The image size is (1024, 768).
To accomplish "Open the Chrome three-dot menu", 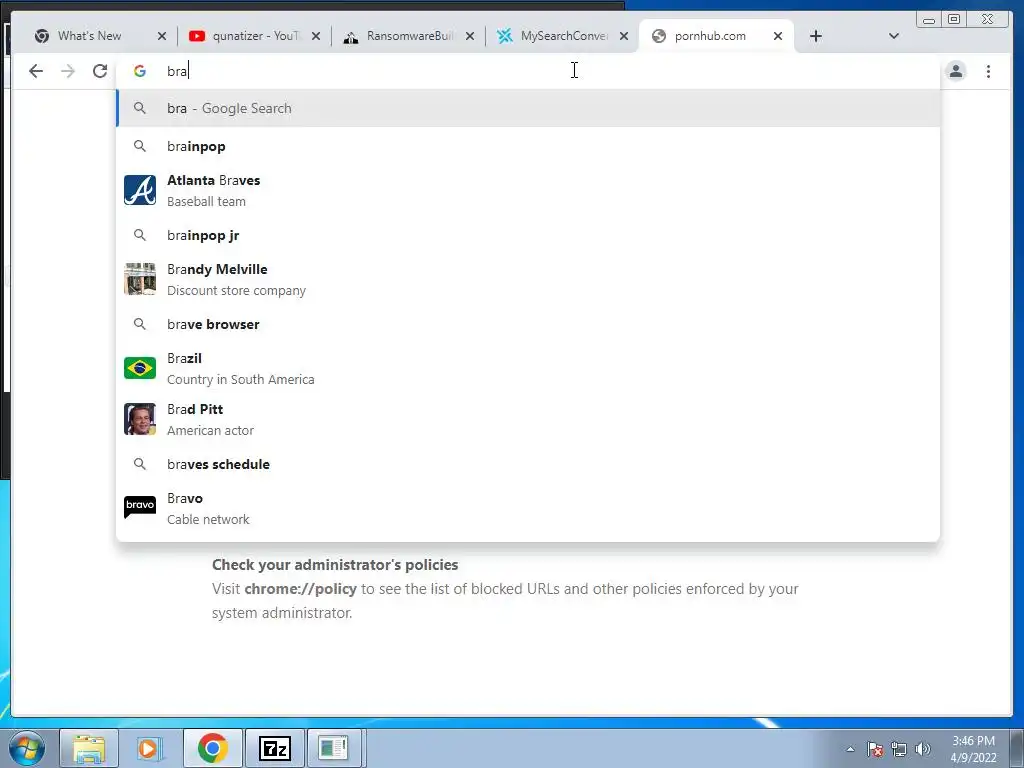I will coord(988,71).
